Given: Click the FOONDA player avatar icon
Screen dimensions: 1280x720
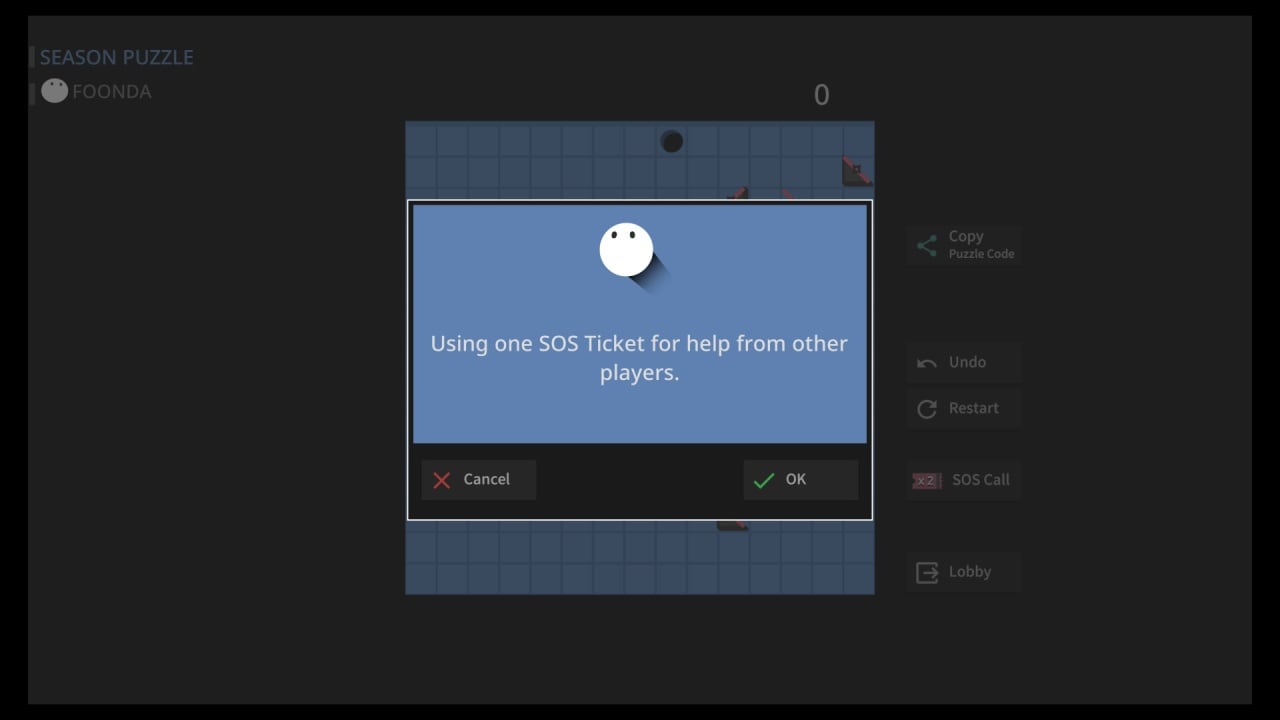Looking at the screenshot, I should tap(54, 91).
